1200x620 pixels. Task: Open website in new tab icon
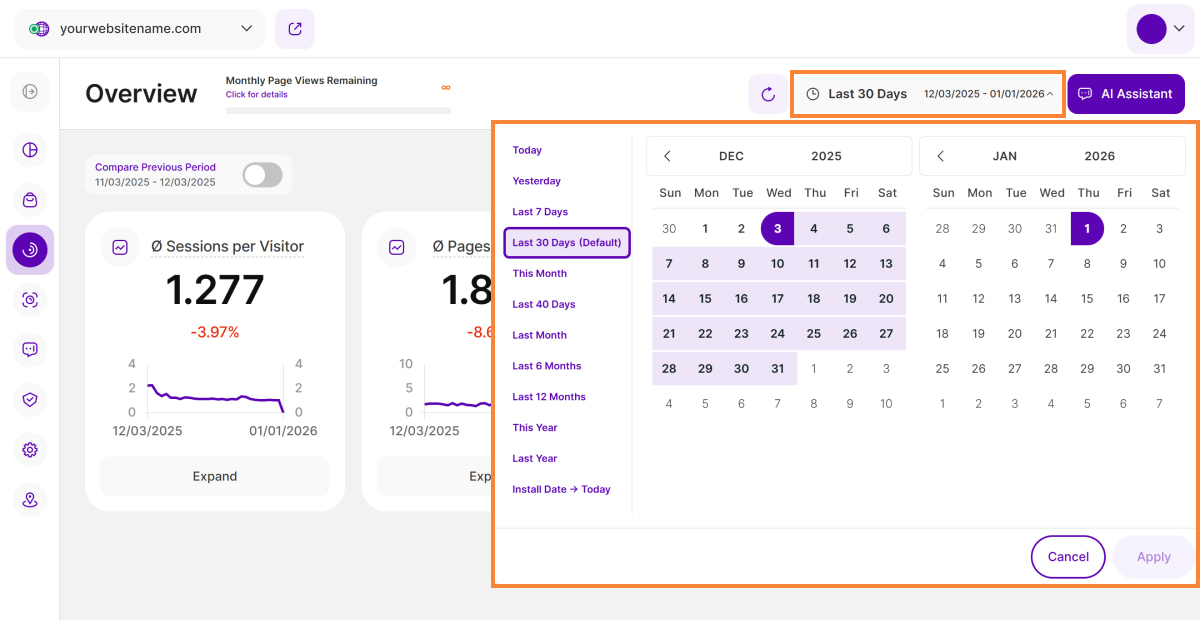tap(295, 29)
